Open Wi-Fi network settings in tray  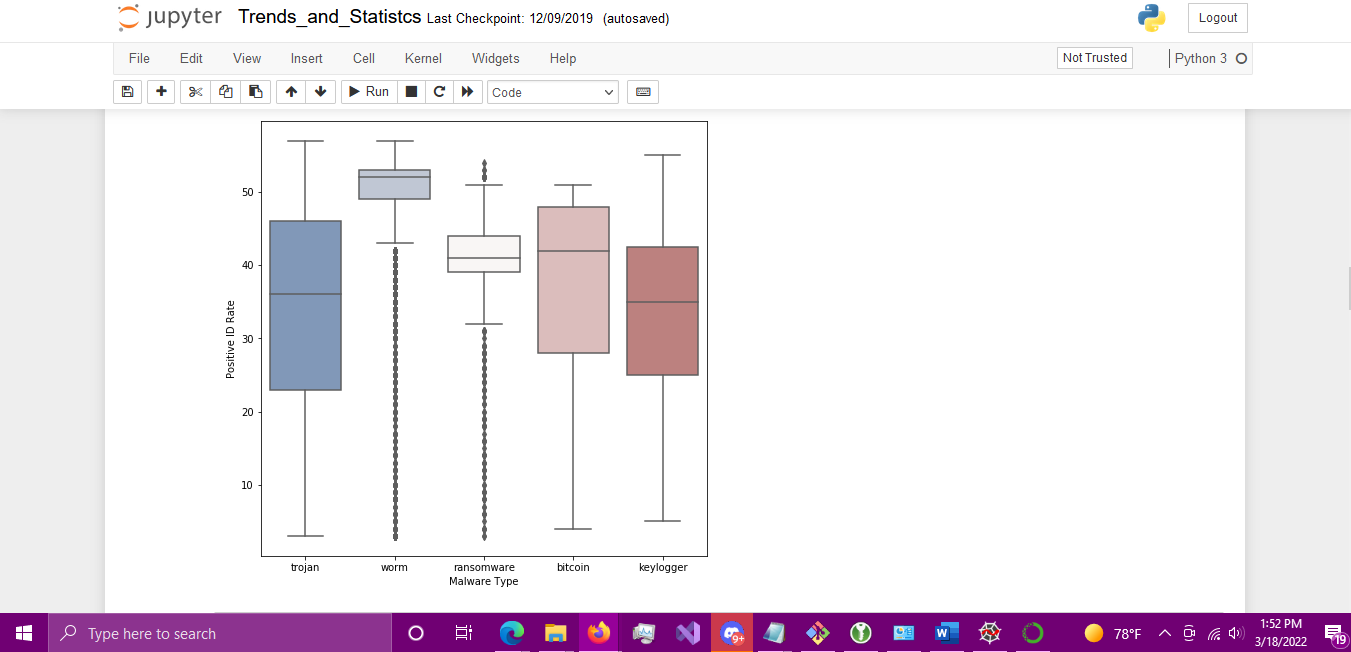click(1214, 633)
